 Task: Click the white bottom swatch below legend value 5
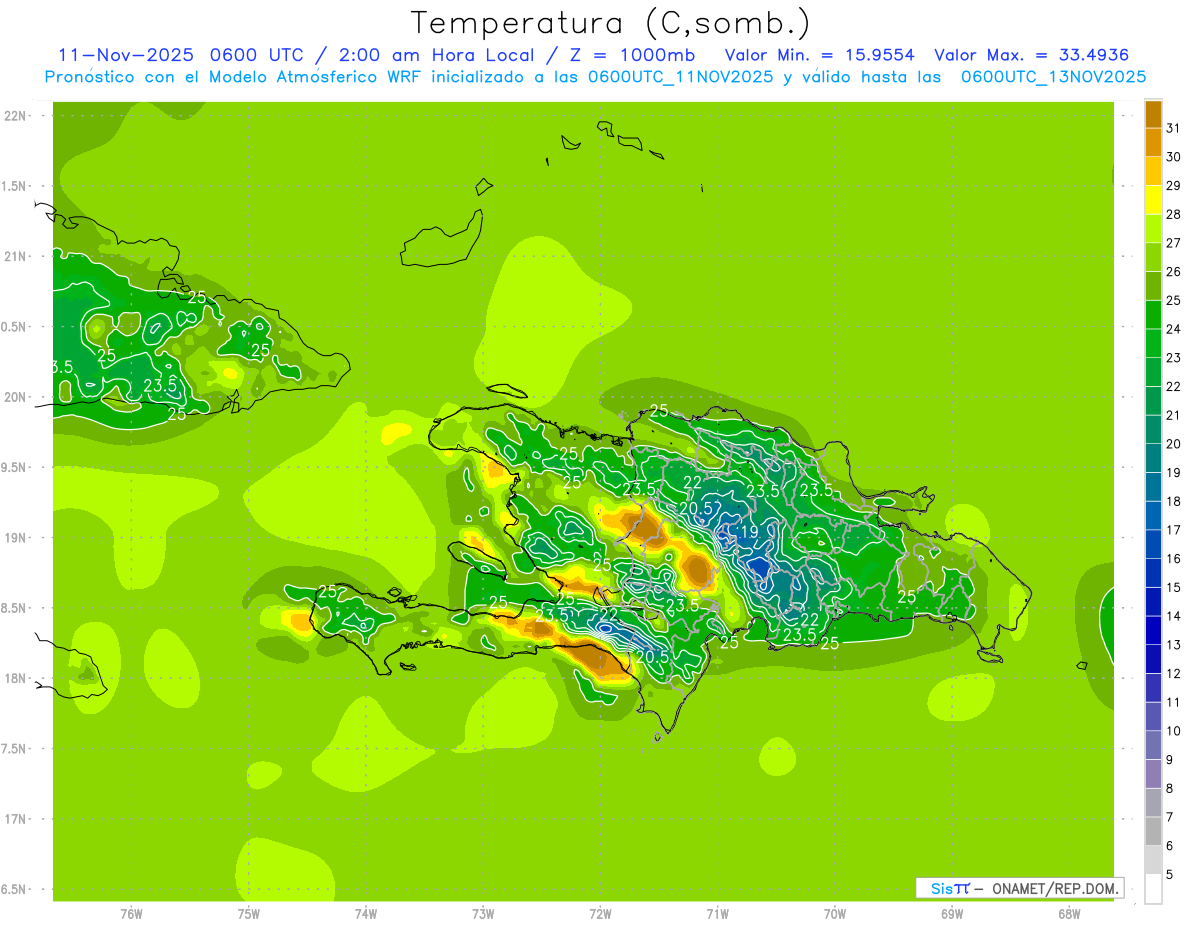[x=1153, y=888]
